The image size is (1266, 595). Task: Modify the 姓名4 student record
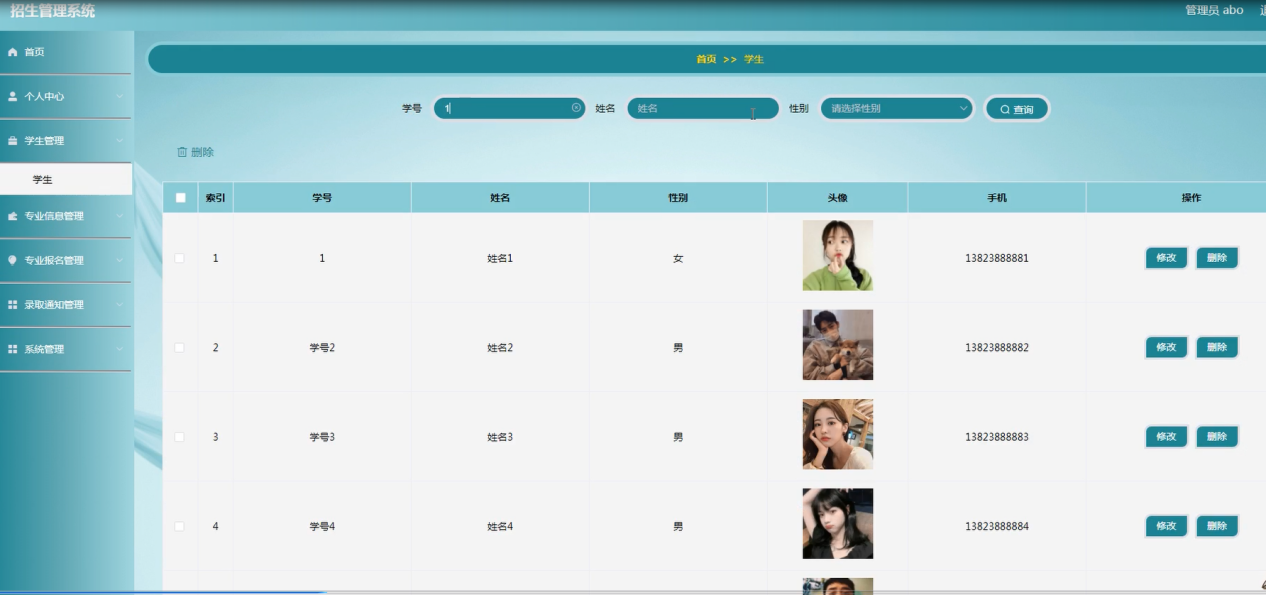pos(1166,526)
